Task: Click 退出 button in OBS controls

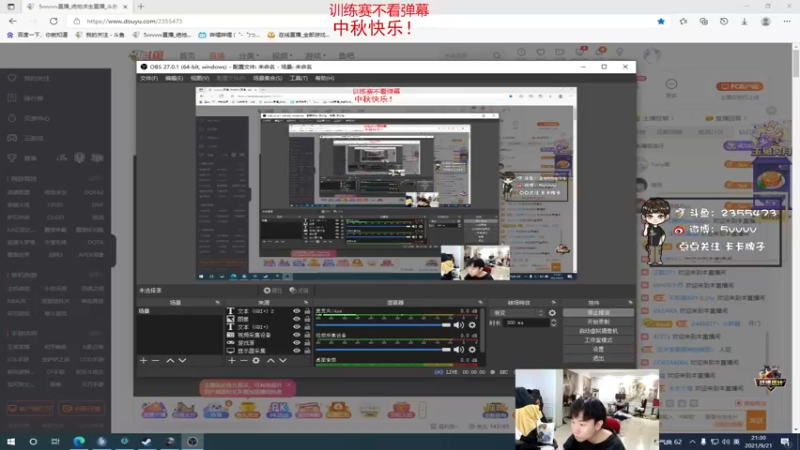Action: (598, 358)
